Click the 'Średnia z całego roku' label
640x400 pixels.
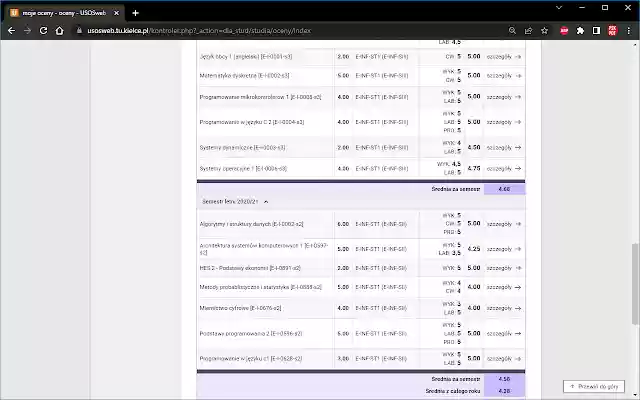coord(453,391)
